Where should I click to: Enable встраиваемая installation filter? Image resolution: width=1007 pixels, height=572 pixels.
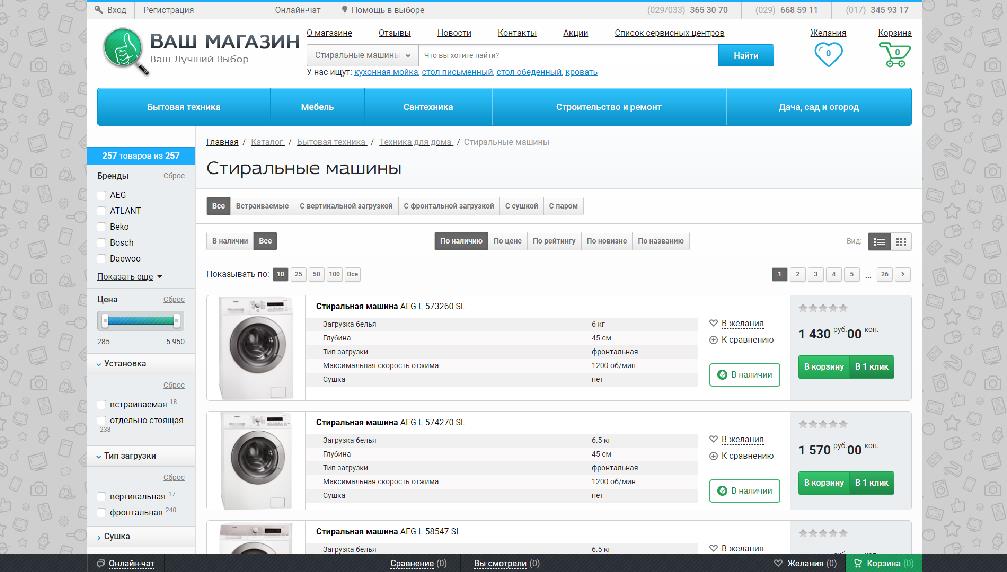[101, 404]
